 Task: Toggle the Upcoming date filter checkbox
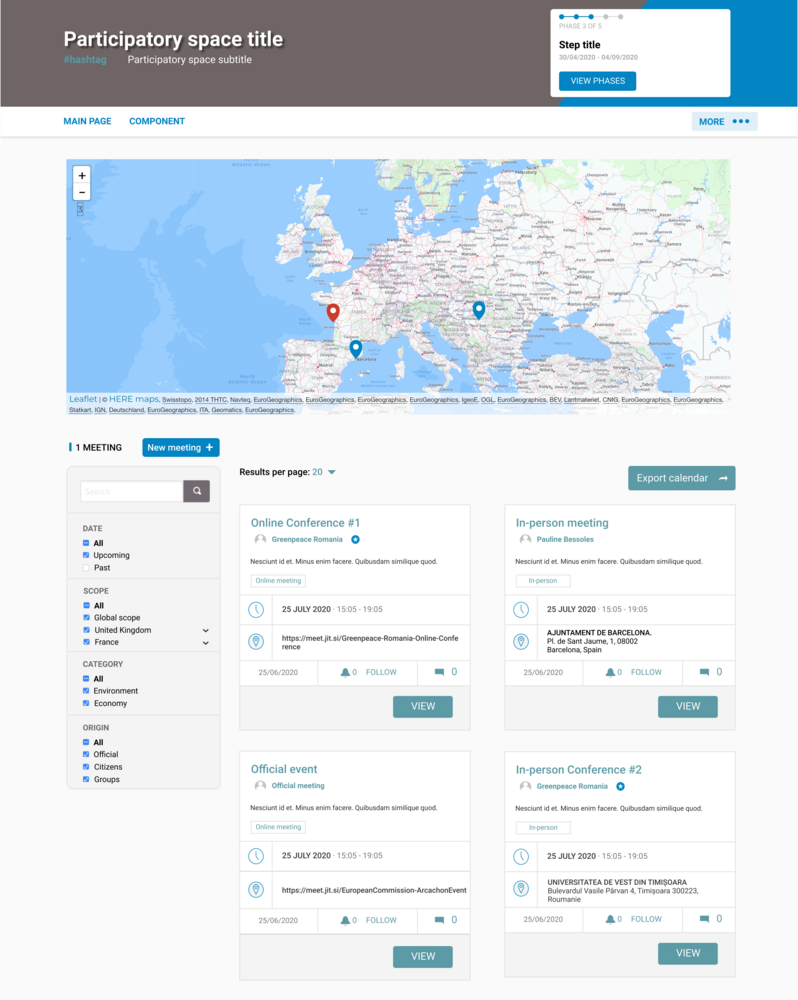click(87, 555)
